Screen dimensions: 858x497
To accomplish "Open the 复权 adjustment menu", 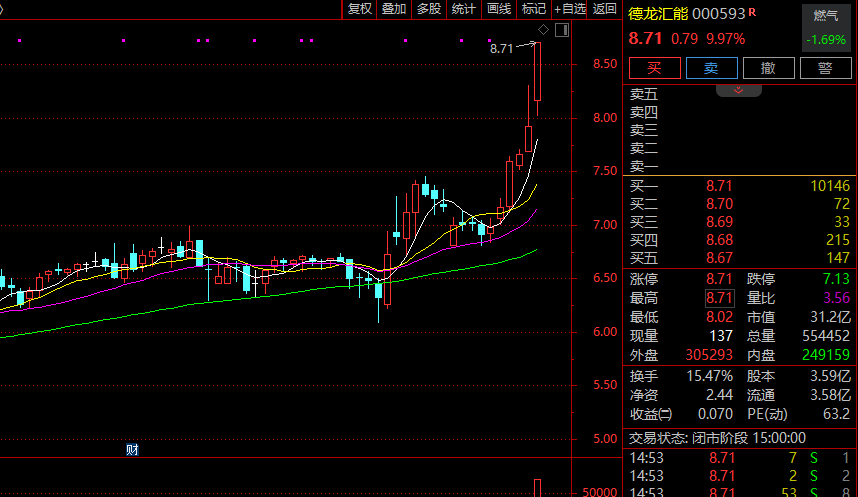I will (x=359, y=9).
